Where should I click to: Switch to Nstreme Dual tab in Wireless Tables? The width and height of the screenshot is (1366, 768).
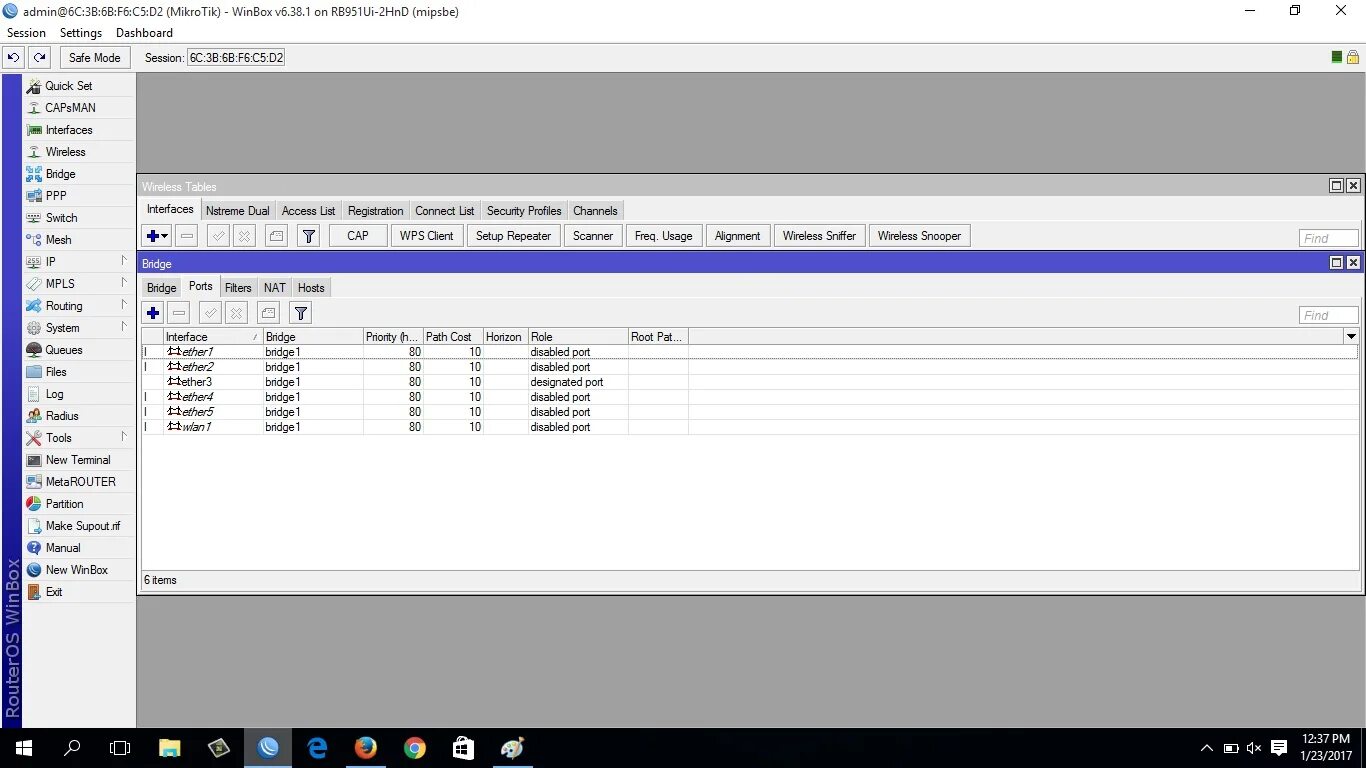237,211
